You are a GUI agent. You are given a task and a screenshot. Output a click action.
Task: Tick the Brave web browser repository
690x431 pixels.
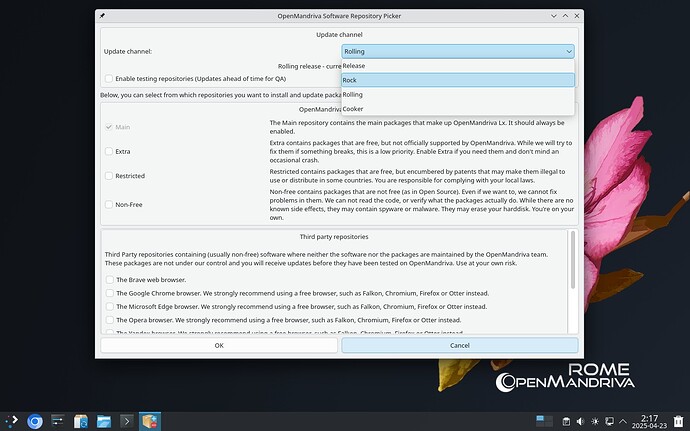[x=110, y=280]
